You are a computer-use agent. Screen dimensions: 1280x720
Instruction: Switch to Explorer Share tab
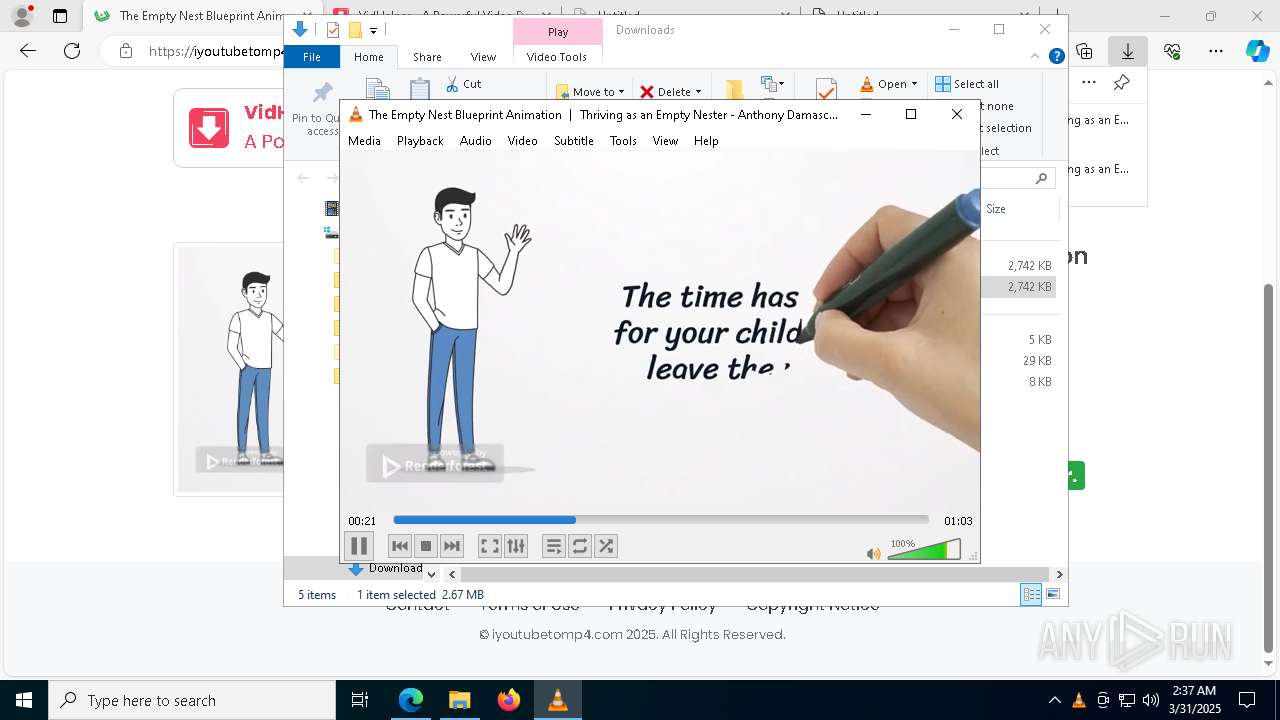[427, 57]
